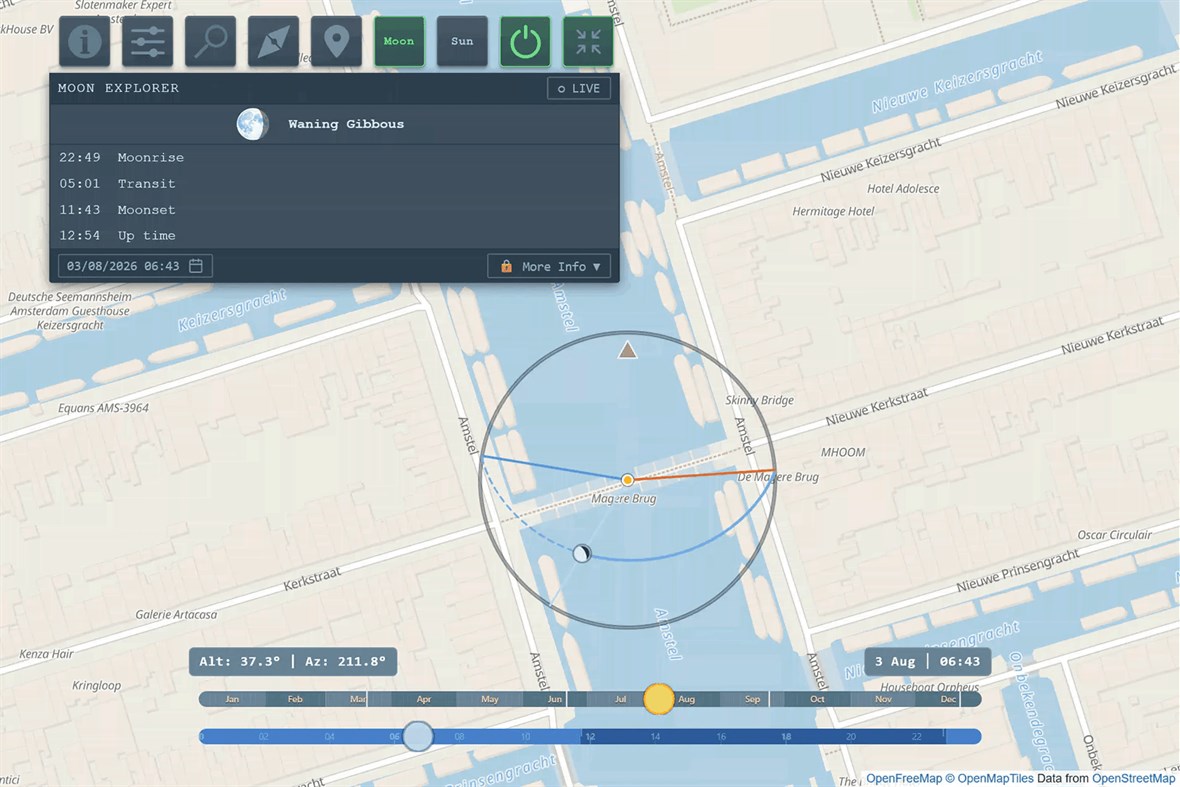The width and height of the screenshot is (1180, 787).
Task: Click Oct on the month timeline
Action: (817, 699)
